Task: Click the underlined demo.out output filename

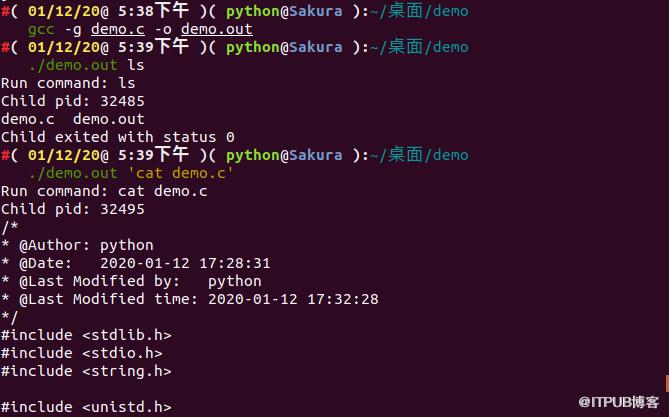Action: [x=217, y=29]
